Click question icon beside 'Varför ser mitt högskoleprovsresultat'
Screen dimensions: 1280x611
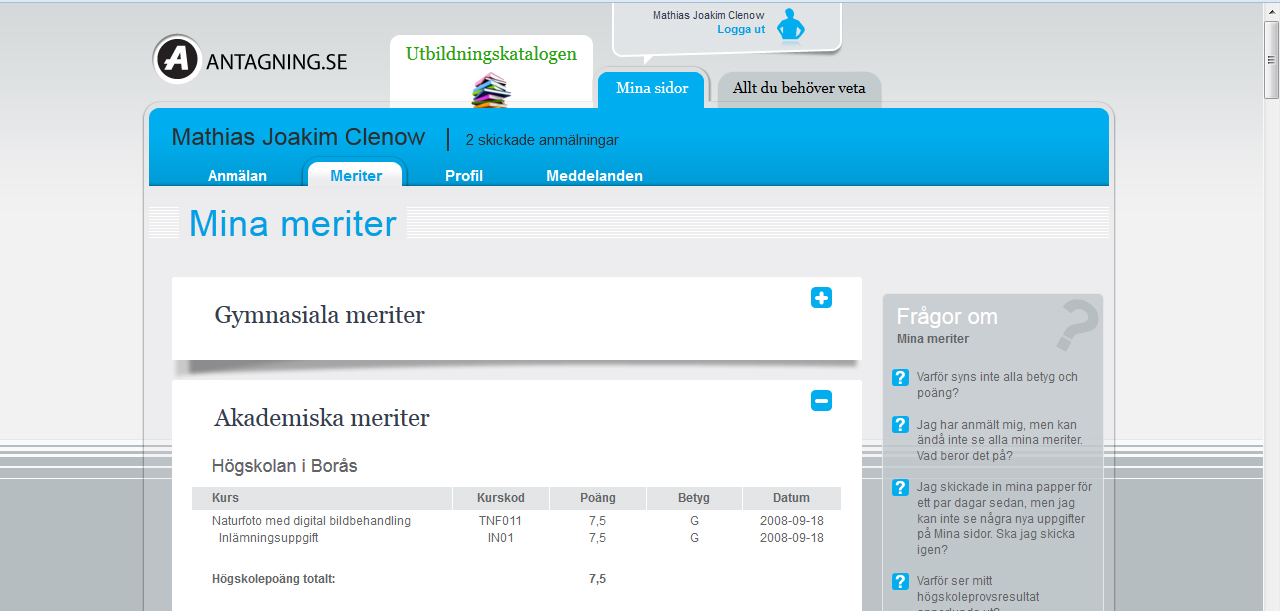coord(900,581)
